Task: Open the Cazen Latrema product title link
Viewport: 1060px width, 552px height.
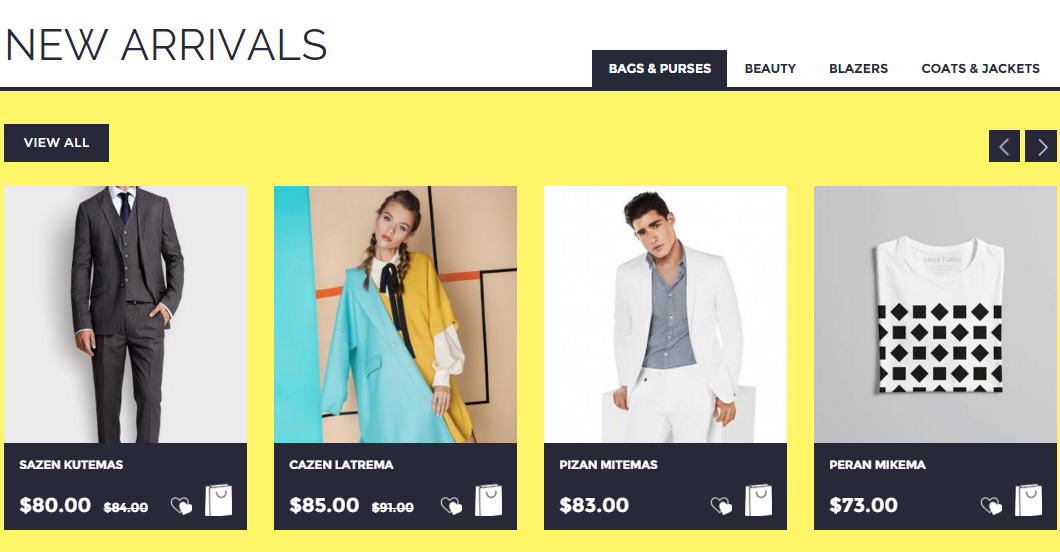Action: pyautogui.click(x=341, y=465)
